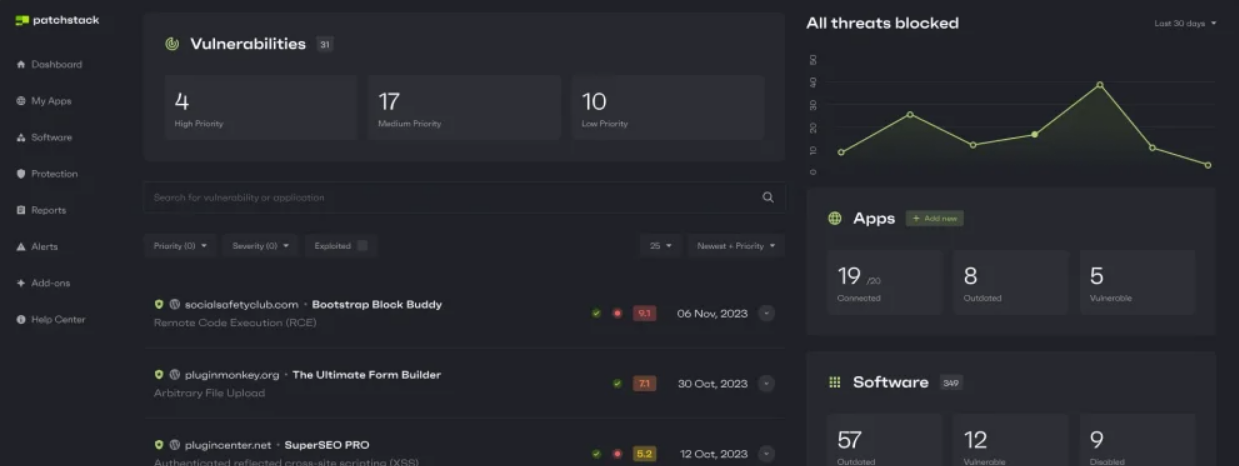Click the 5.2 severity score badge
Viewport: 1239px width, 466px height.
point(645,454)
